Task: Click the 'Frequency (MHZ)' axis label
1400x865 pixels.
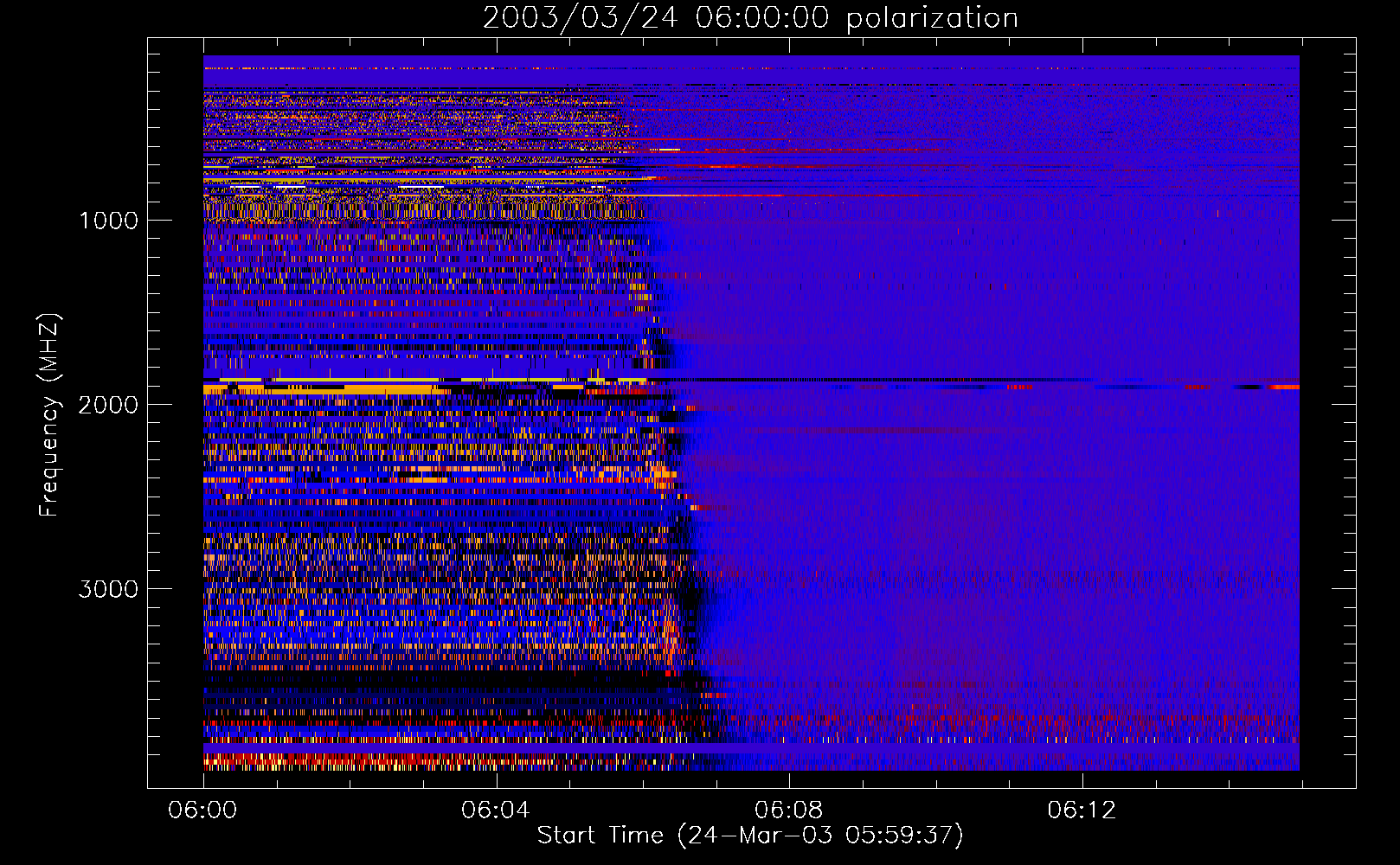Action: coord(49,415)
